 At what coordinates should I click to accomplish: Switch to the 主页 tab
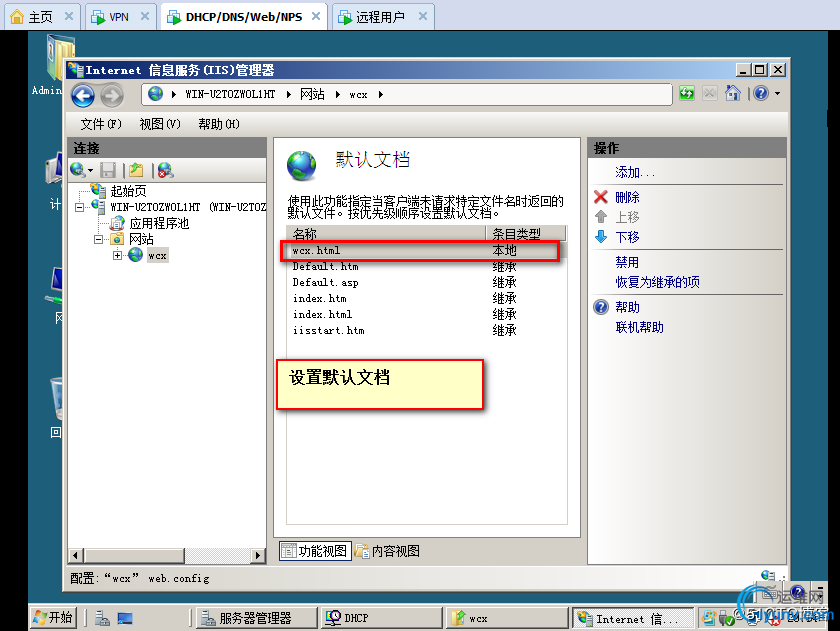(x=41, y=17)
